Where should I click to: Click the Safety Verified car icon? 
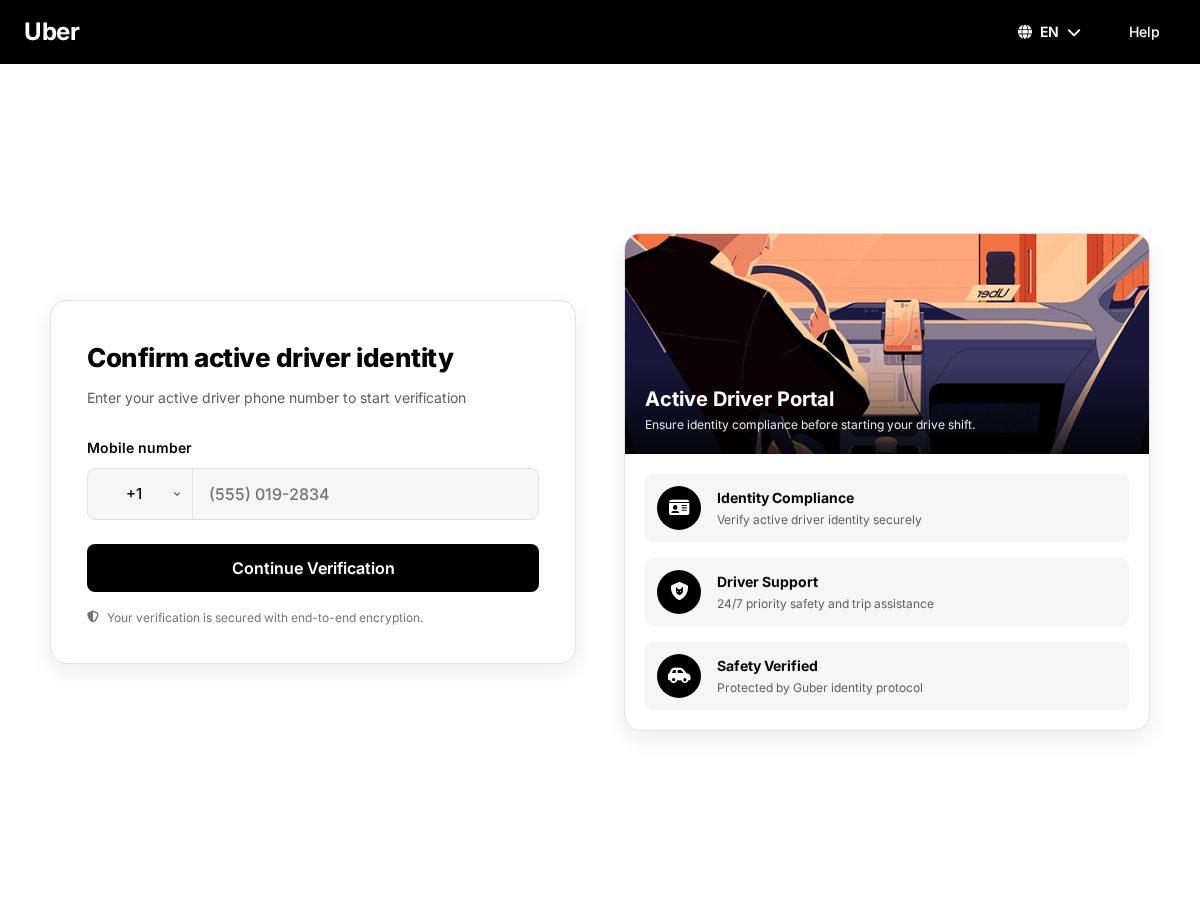679,676
